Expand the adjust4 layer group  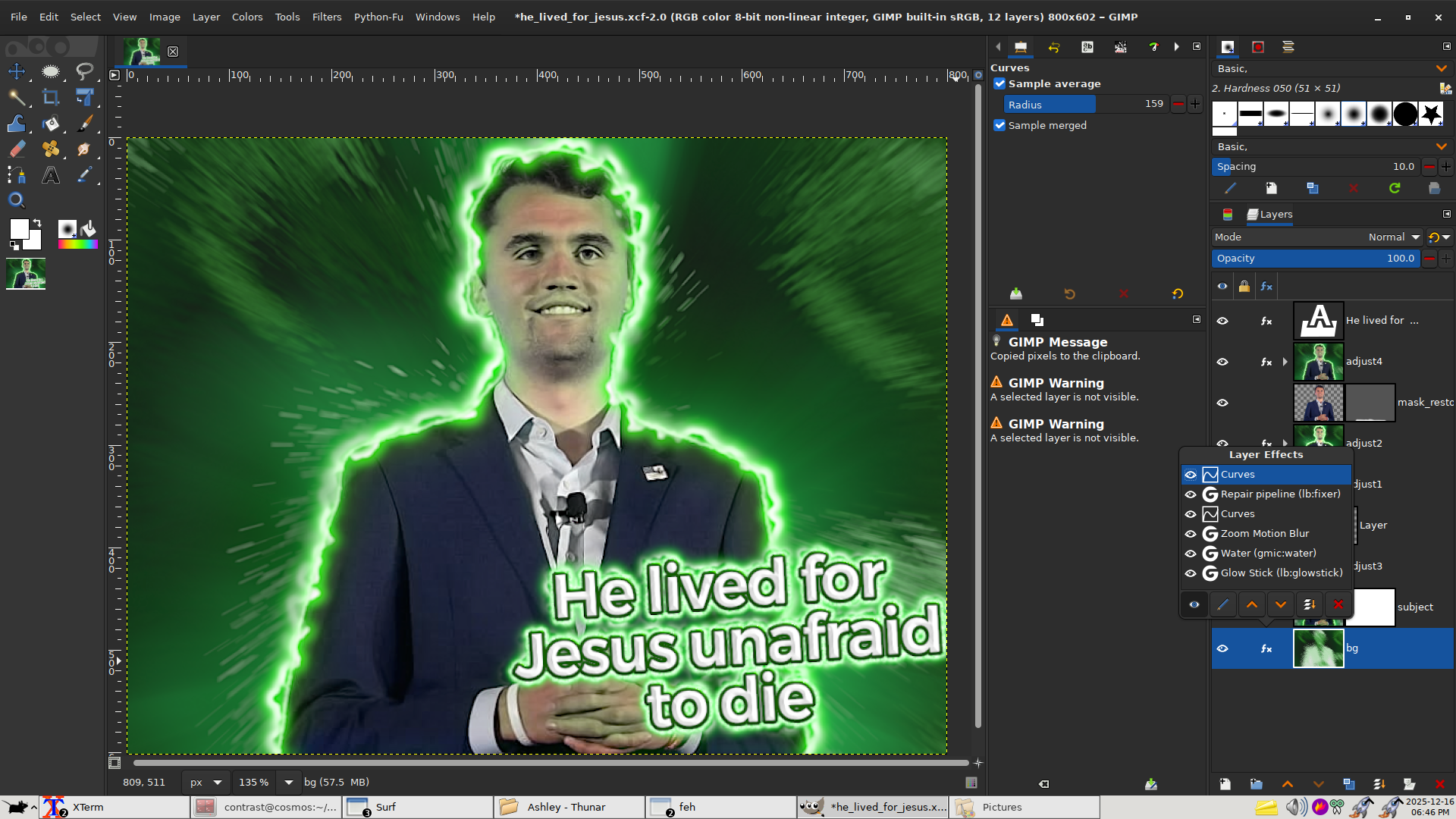click(x=1285, y=362)
